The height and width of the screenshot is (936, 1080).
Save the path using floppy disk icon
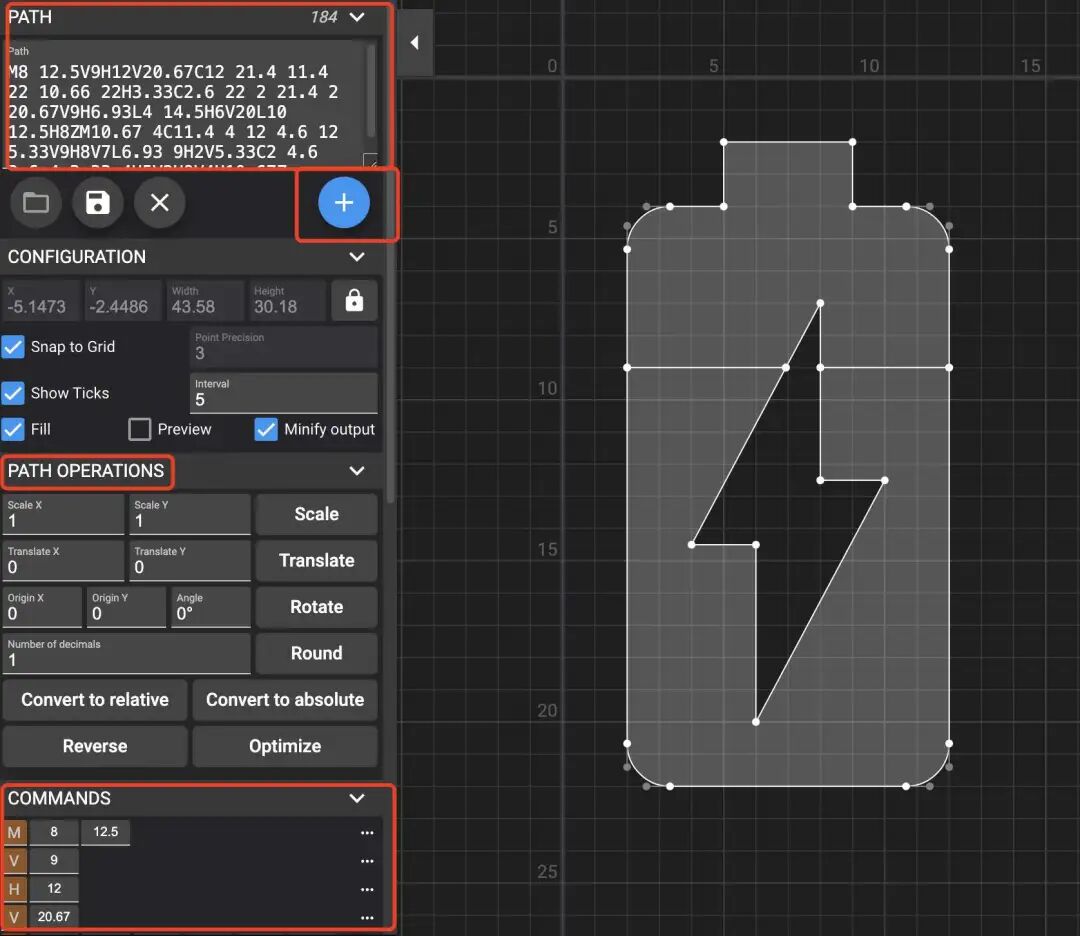98,202
